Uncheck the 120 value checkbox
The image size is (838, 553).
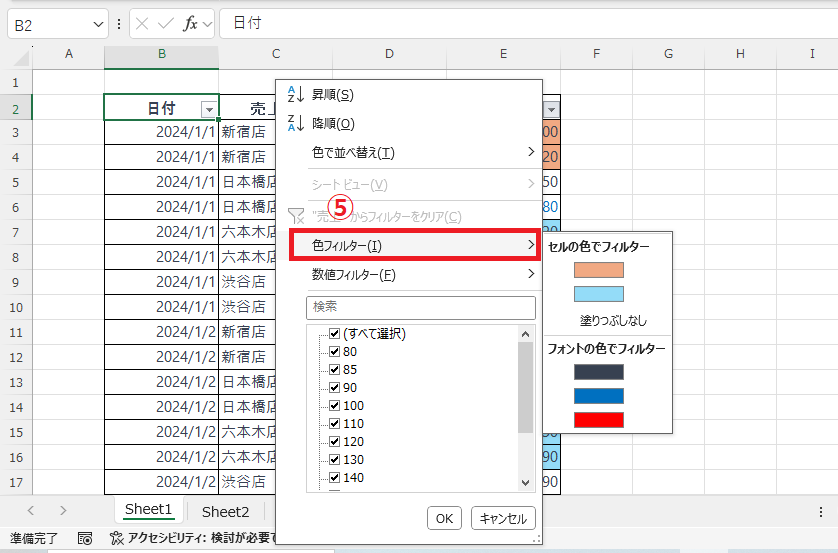click(x=335, y=441)
